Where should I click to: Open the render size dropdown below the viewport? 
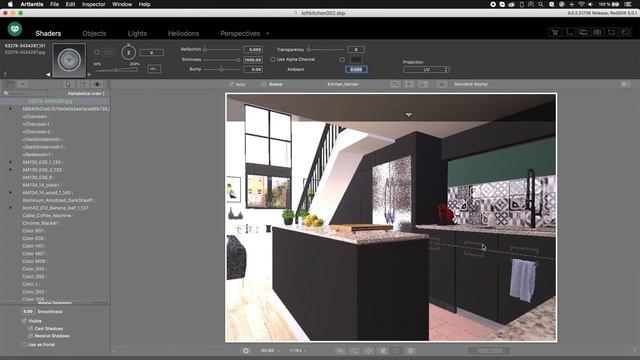(270, 351)
